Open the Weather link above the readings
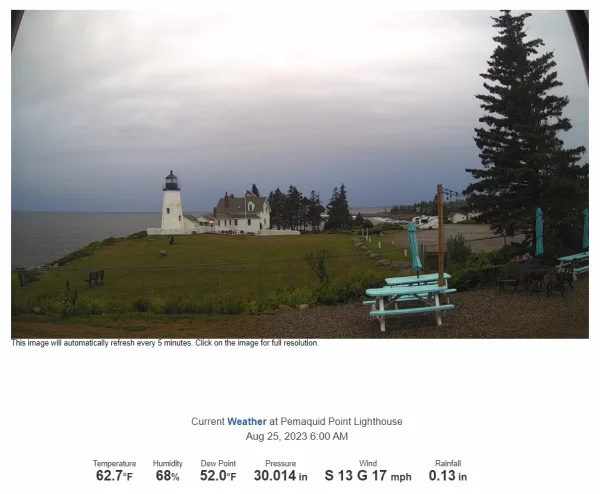Viewport: 600px width, 494px height. click(246, 421)
